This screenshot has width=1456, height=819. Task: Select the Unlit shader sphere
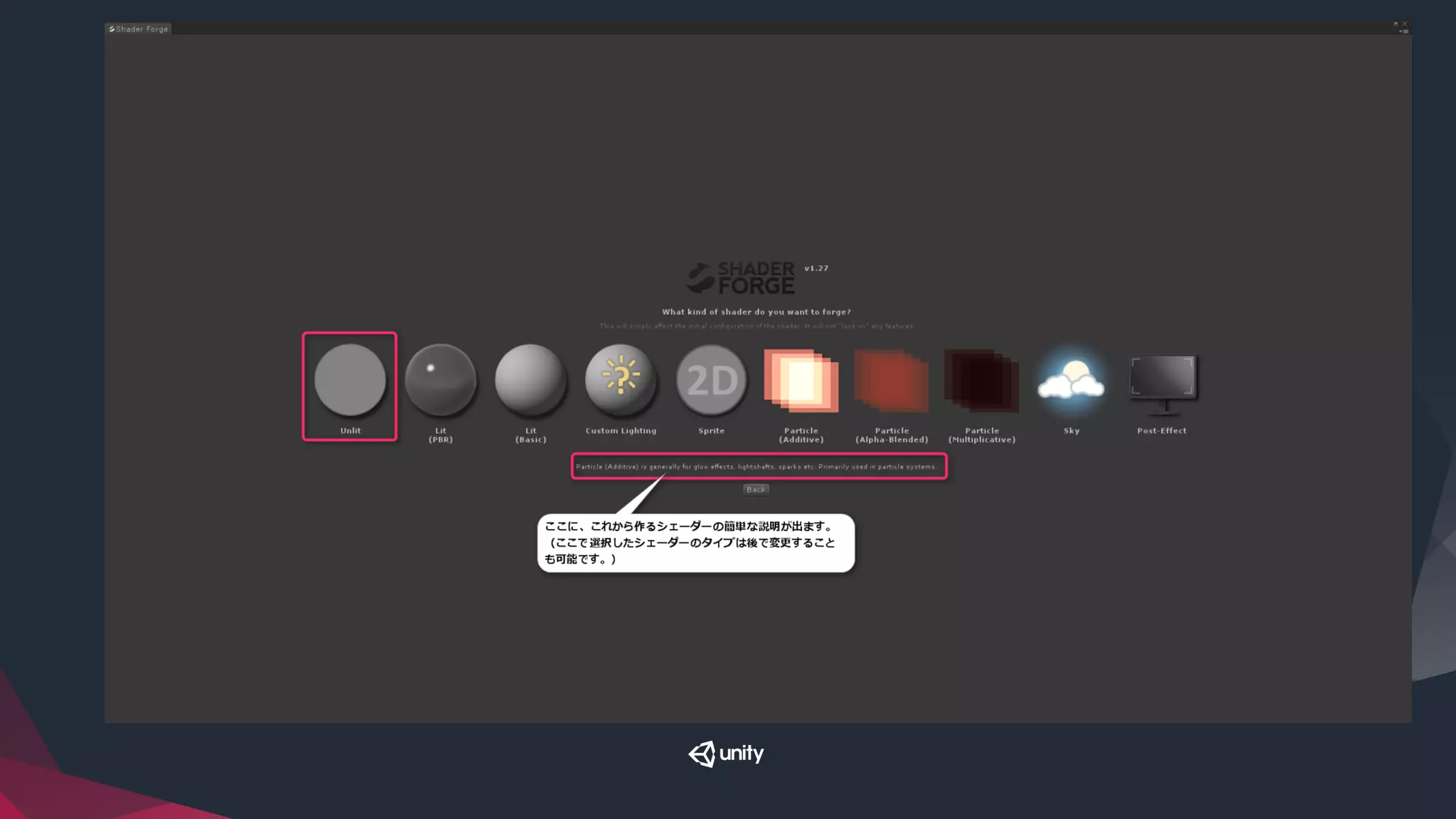[350, 380]
